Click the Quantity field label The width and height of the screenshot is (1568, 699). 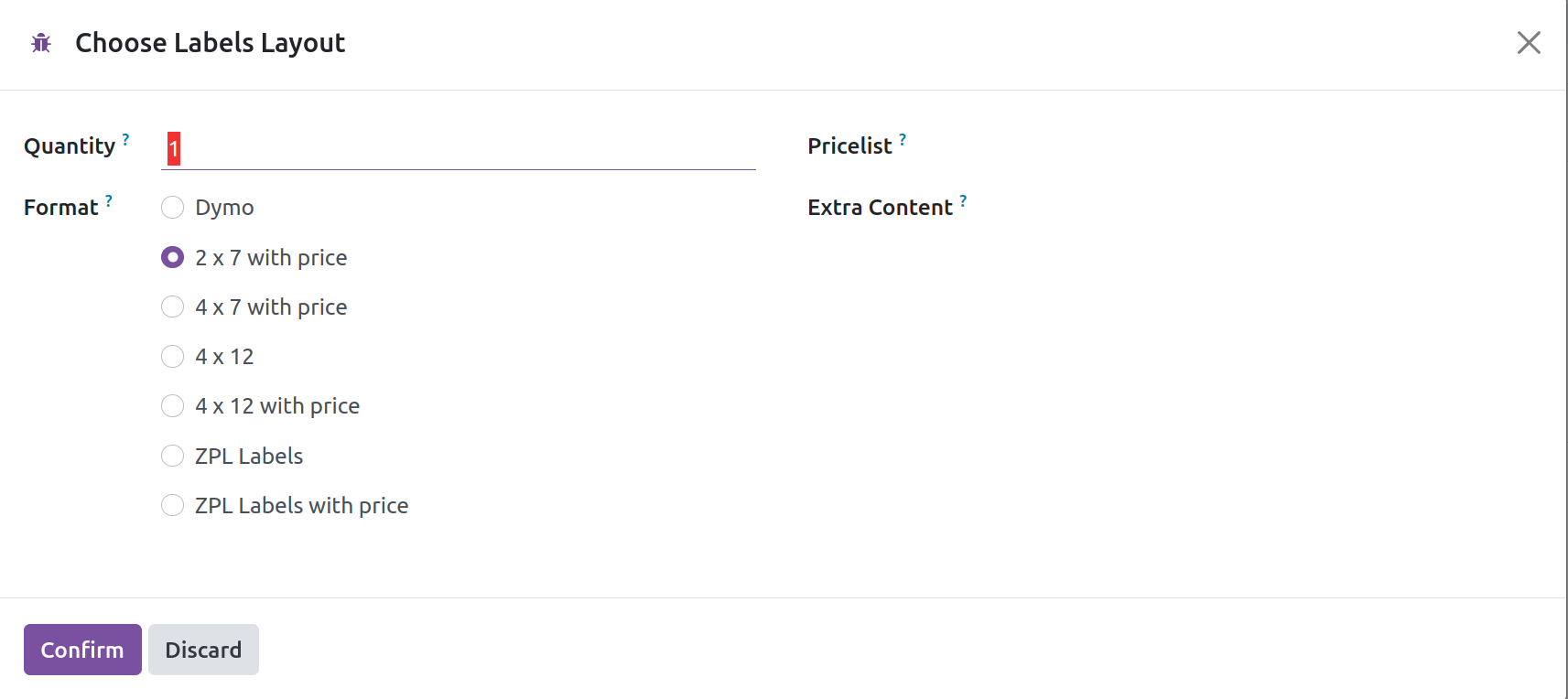point(70,146)
